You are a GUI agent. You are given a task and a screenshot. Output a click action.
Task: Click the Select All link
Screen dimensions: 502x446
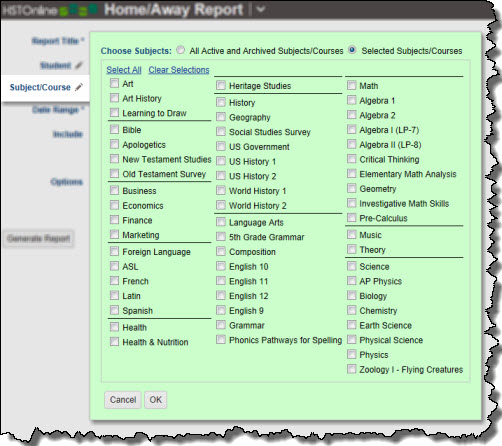point(124,70)
